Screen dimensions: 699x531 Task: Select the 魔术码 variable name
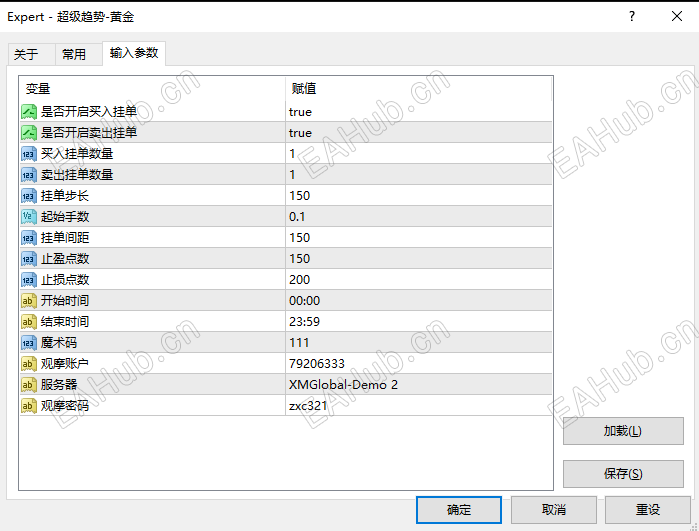pyautogui.click(x=59, y=342)
